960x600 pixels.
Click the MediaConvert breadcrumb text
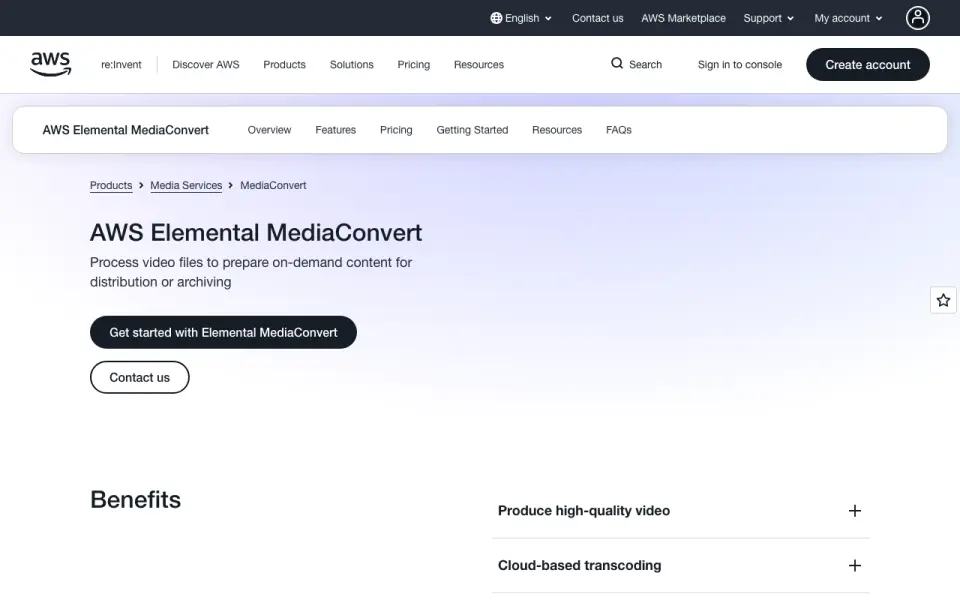(273, 186)
